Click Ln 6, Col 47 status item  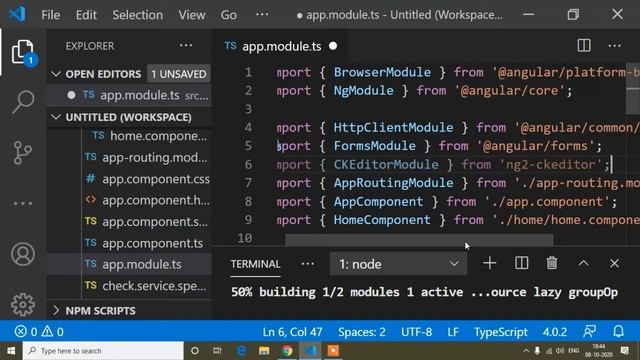tap(292, 332)
